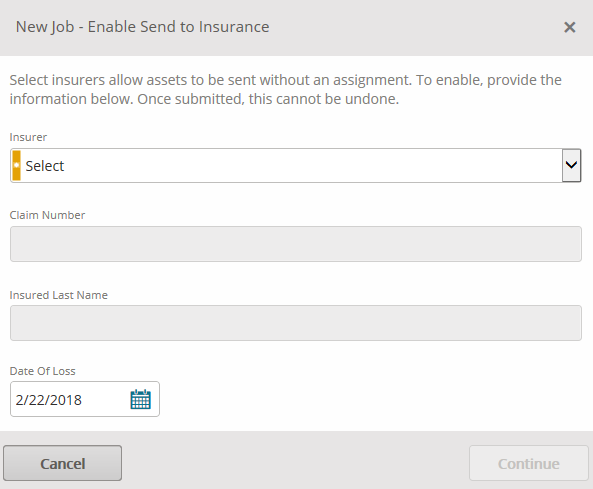Screen dimensions: 593x489
Task: Close the Enable Send to Insurance dialog
Action: 570,27
